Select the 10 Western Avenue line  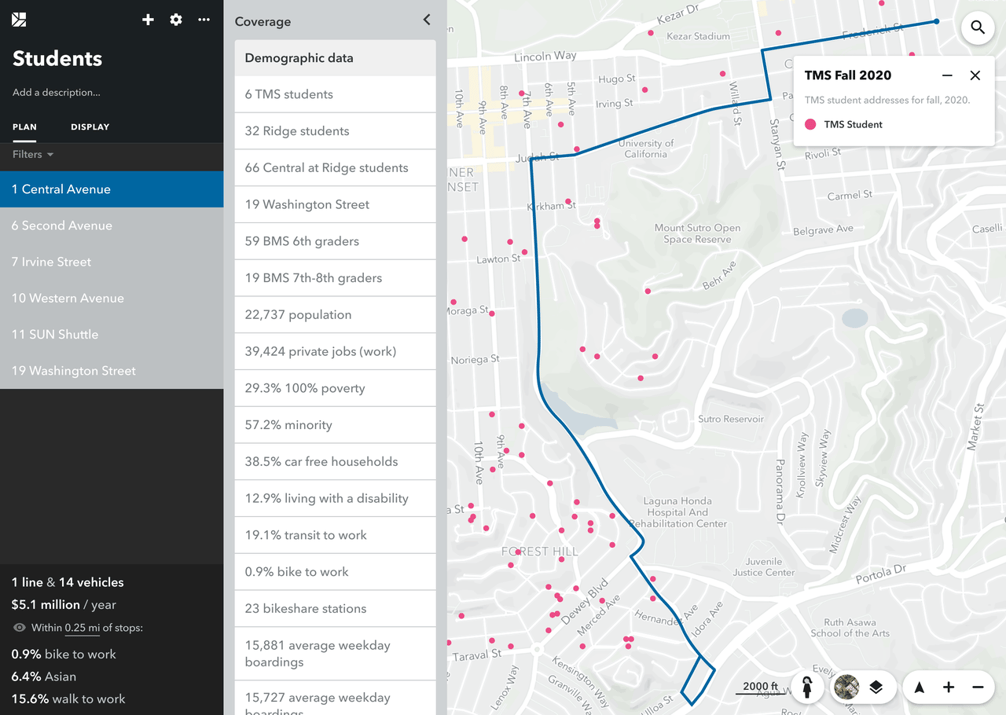click(x=112, y=298)
